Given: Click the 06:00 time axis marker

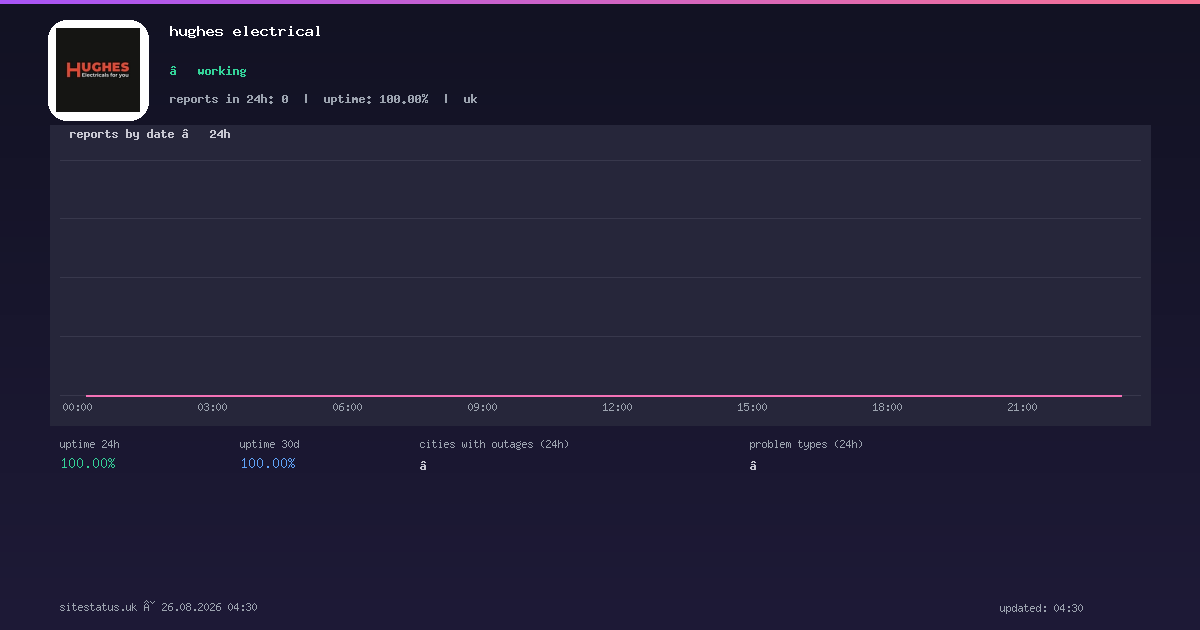Looking at the screenshot, I should (x=347, y=407).
